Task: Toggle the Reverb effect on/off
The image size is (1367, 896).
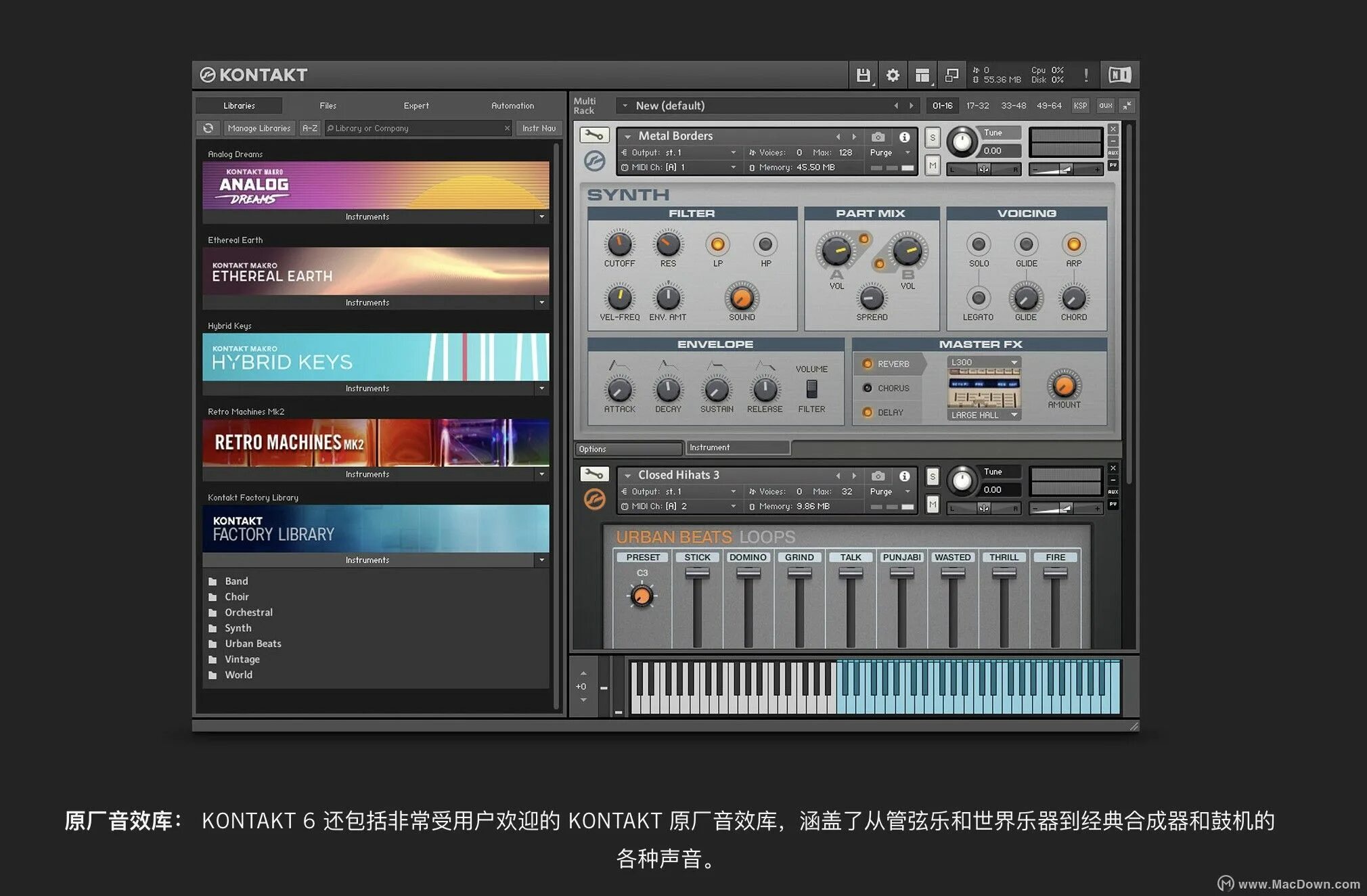Action: pyautogui.click(x=868, y=364)
